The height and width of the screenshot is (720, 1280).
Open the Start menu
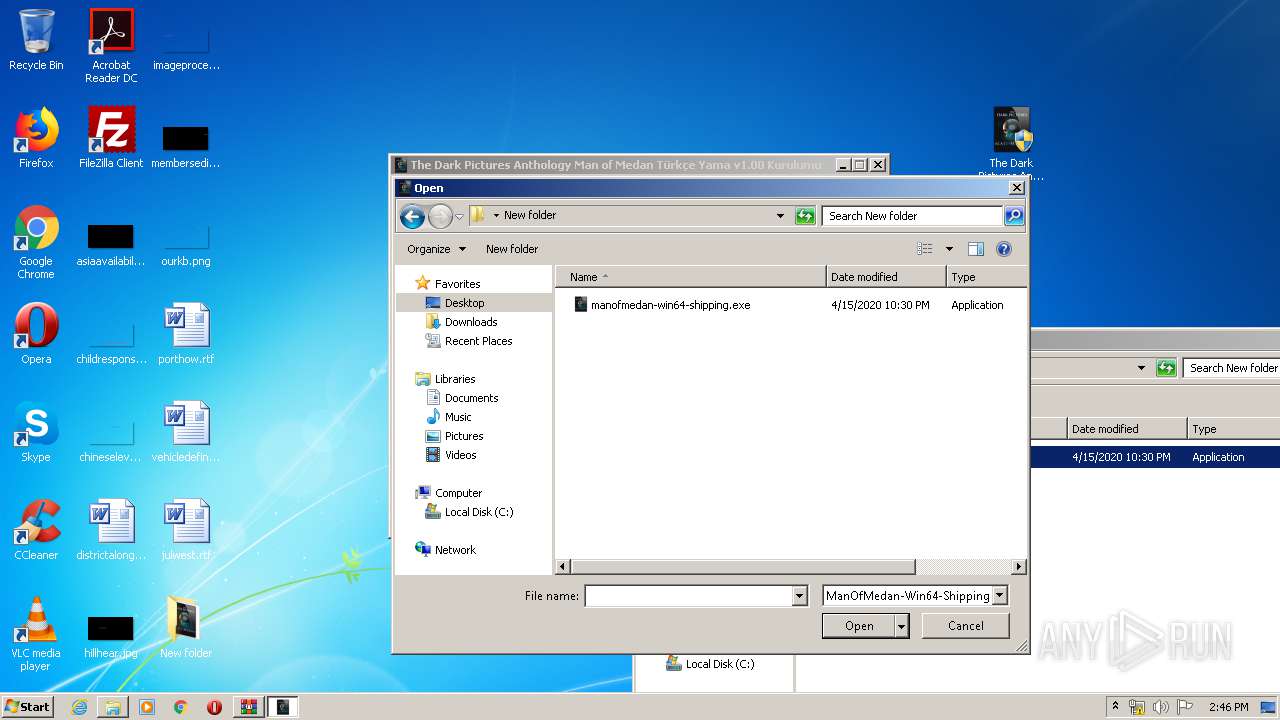pos(28,706)
